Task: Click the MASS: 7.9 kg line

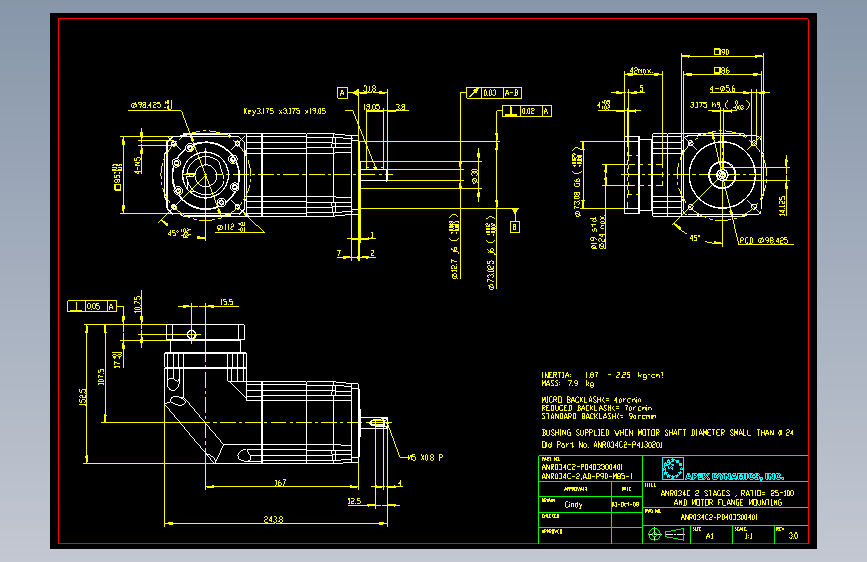Action: [x=568, y=383]
